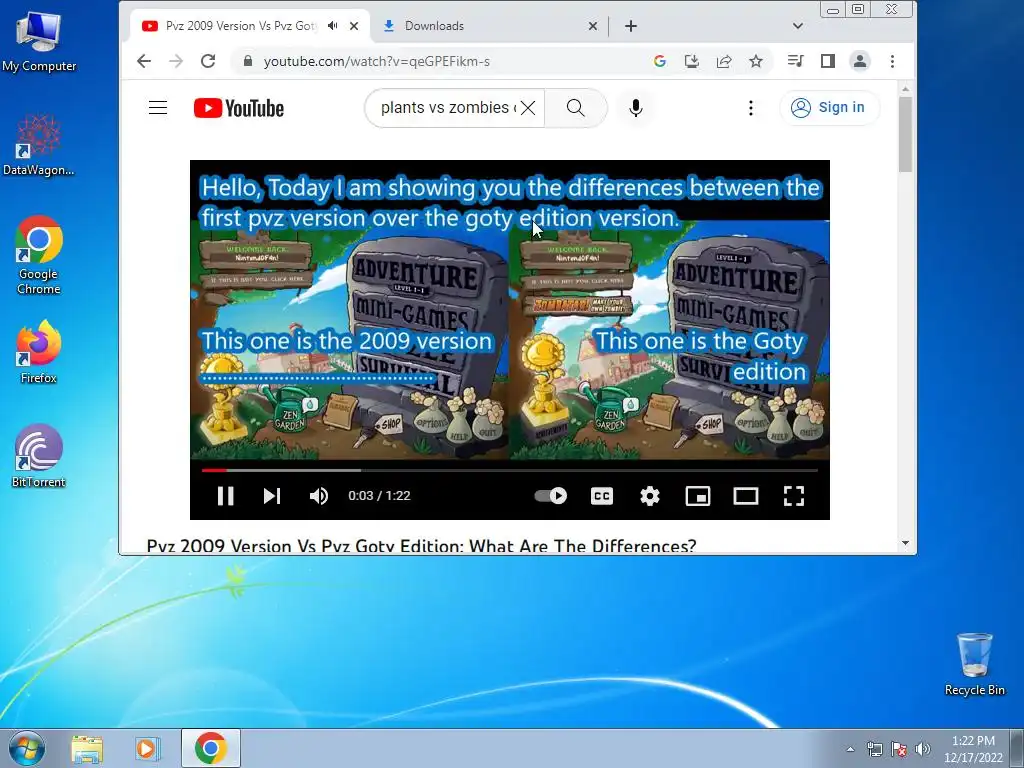1024x768 pixels.
Task: Open the system volume tray icon
Action: pyautogui.click(x=922, y=749)
